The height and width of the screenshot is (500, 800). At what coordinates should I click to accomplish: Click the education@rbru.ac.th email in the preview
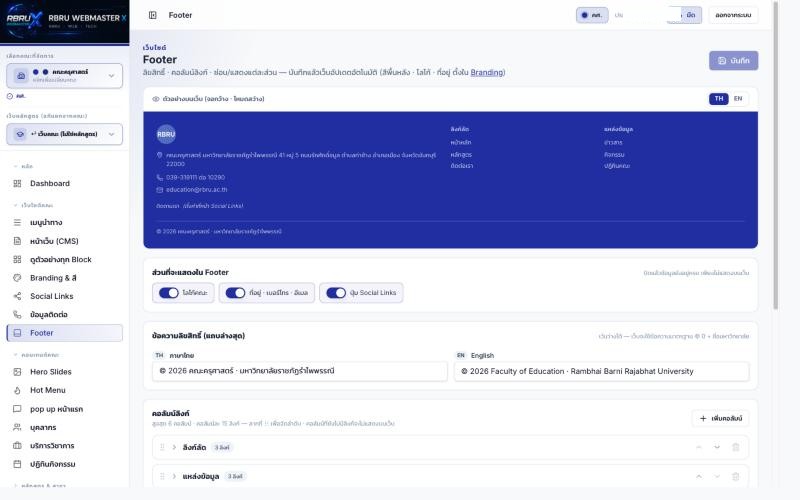(196, 190)
